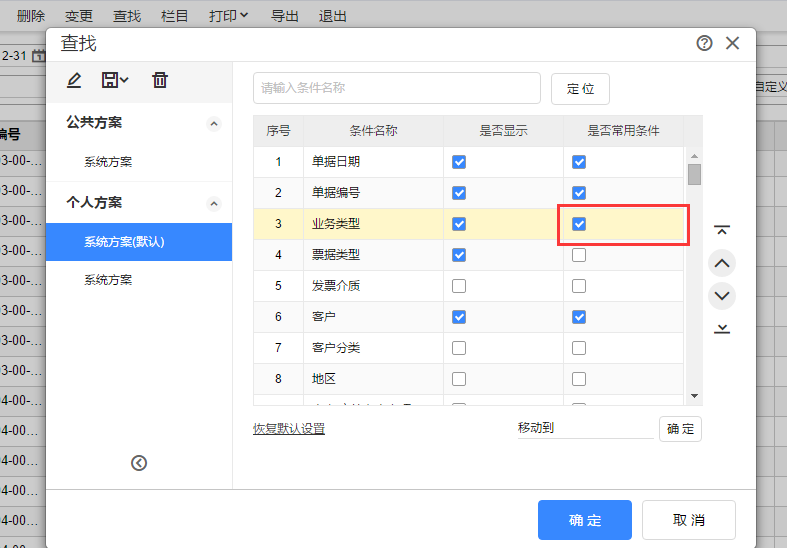Open the 打印 menu

229,16
